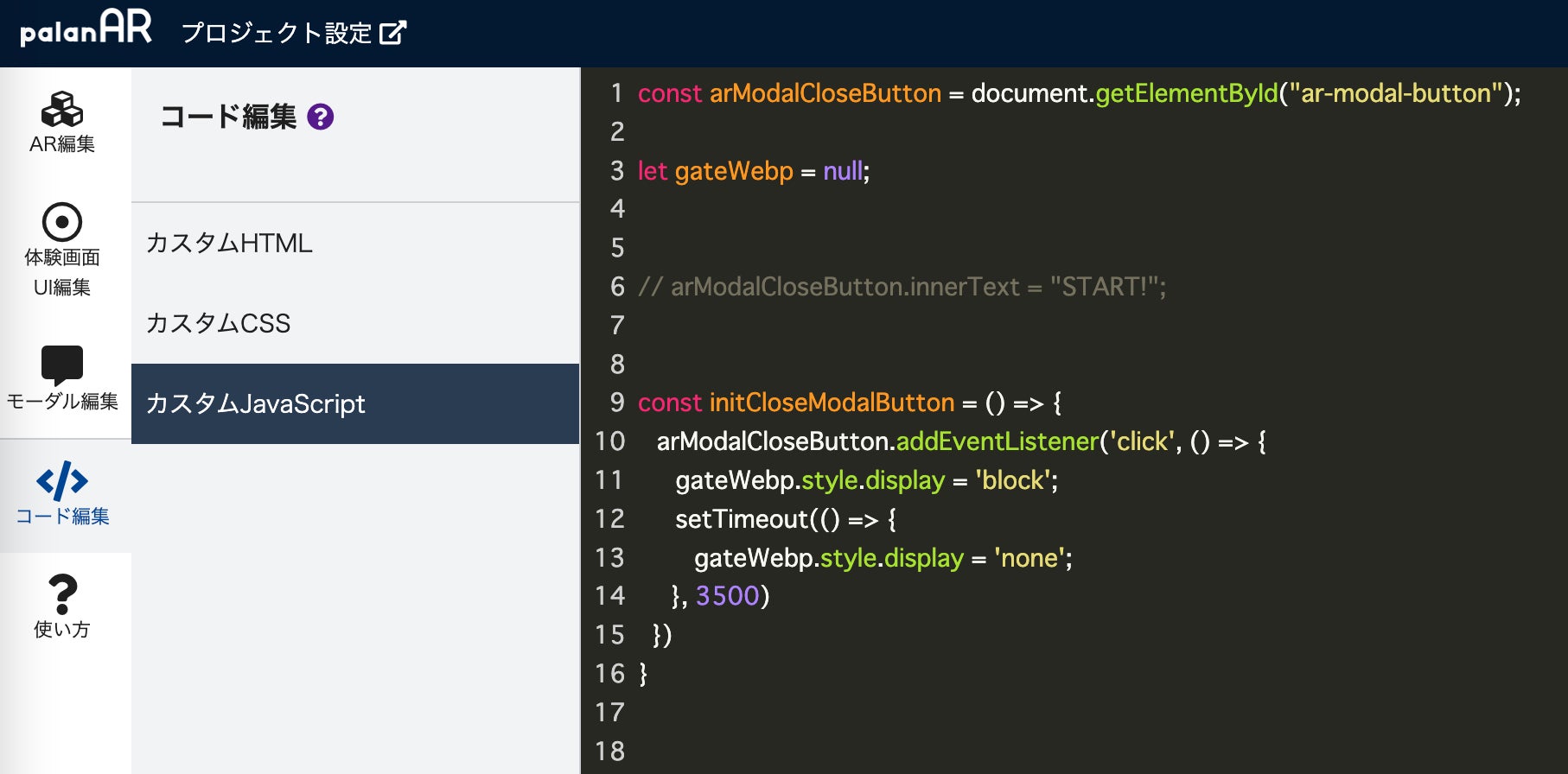Click the palanAR logo

(x=86, y=29)
